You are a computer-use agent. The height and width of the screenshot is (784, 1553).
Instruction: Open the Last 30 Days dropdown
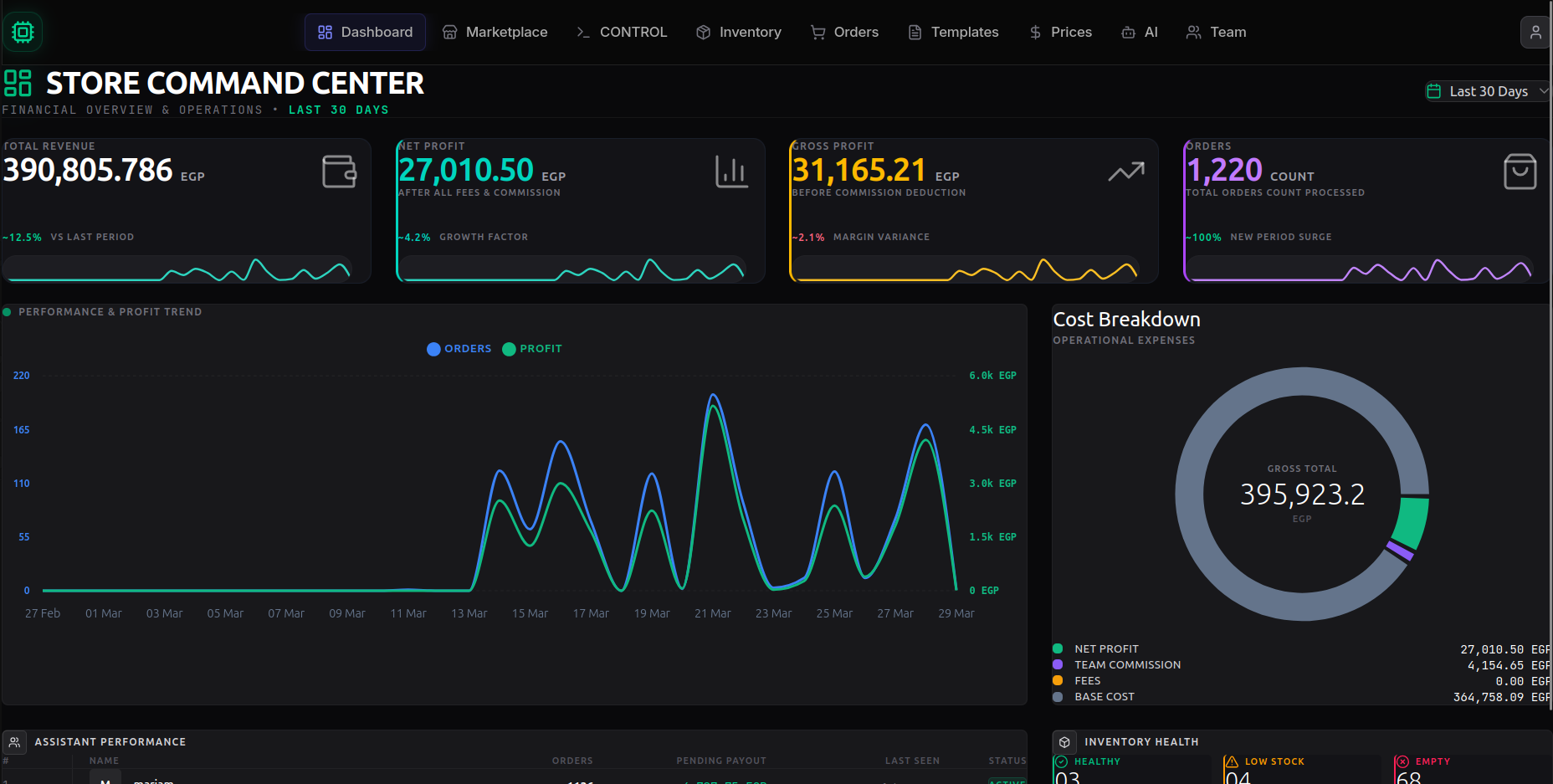1489,90
